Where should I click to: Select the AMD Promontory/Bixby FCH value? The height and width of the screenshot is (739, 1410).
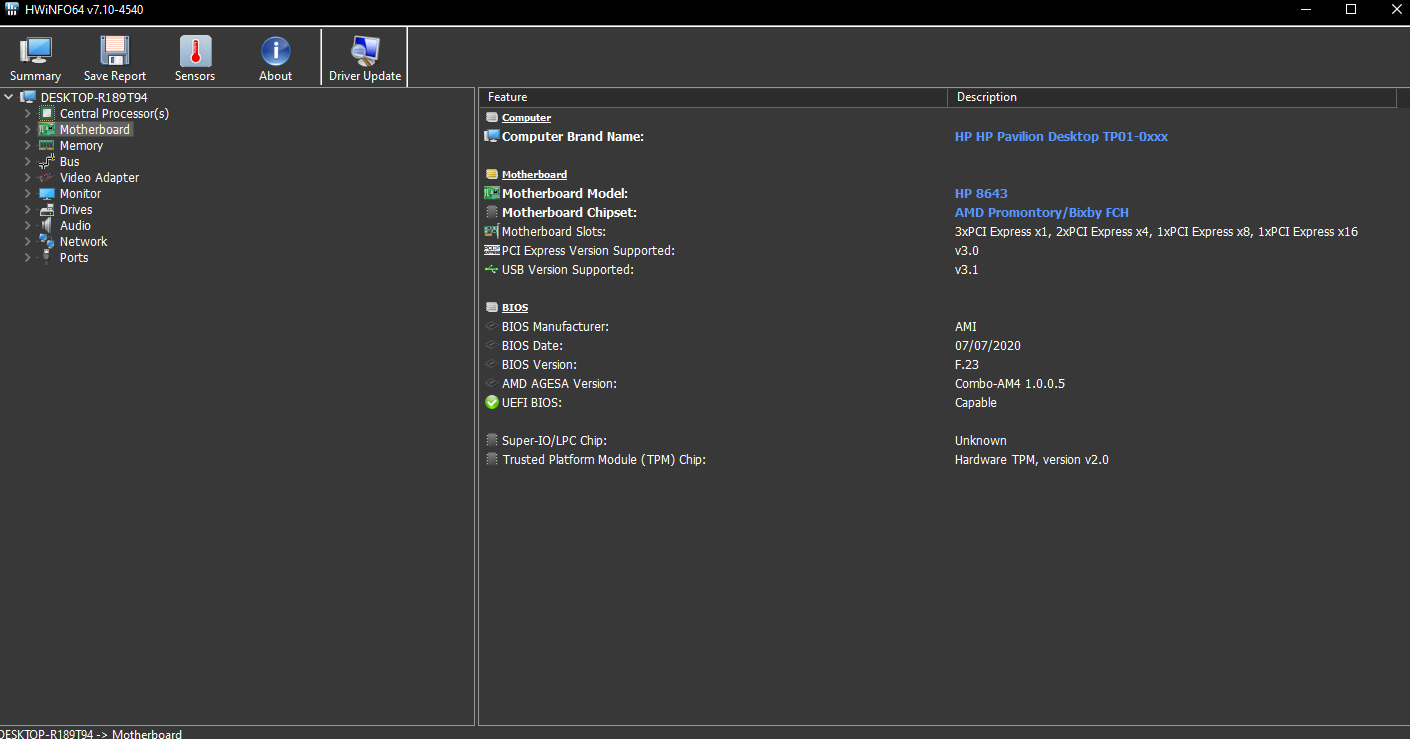[1042, 212]
